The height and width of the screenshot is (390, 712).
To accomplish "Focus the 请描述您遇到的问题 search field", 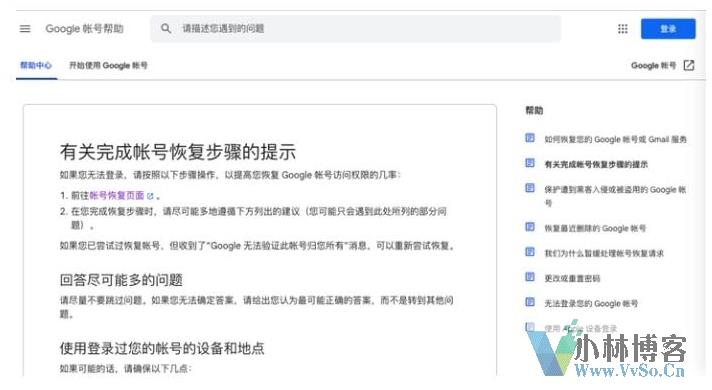I will 356,29.
